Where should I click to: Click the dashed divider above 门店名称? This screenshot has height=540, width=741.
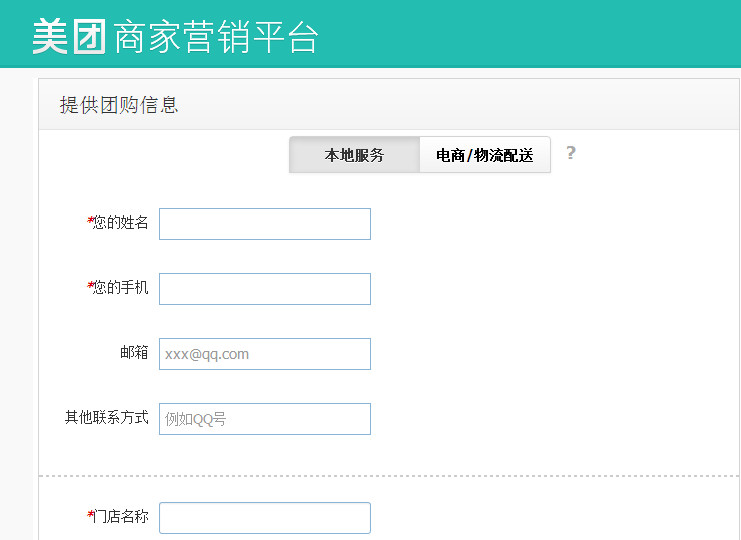(390, 475)
